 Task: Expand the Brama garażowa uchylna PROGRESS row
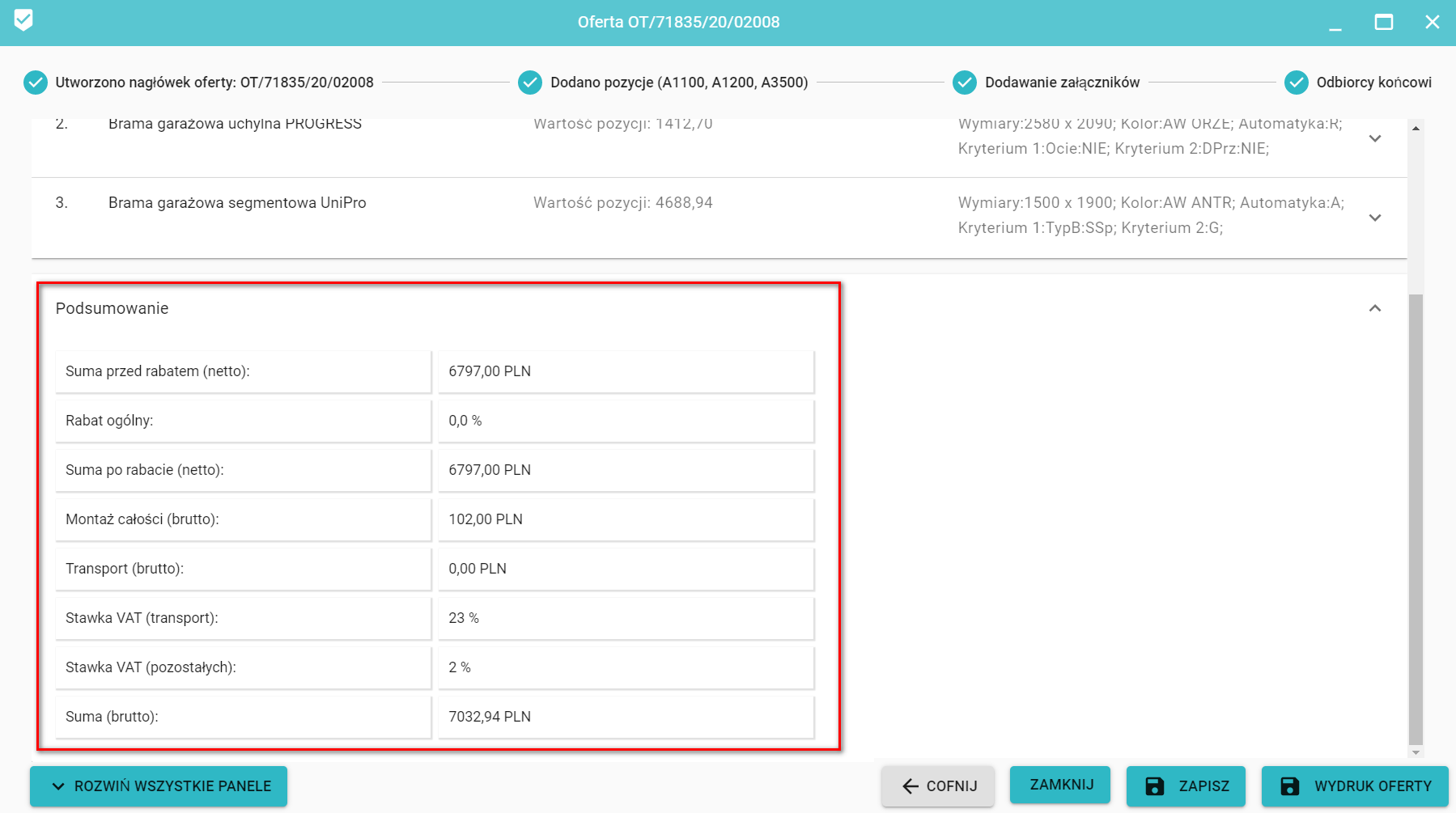click(x=1374, y=138)
